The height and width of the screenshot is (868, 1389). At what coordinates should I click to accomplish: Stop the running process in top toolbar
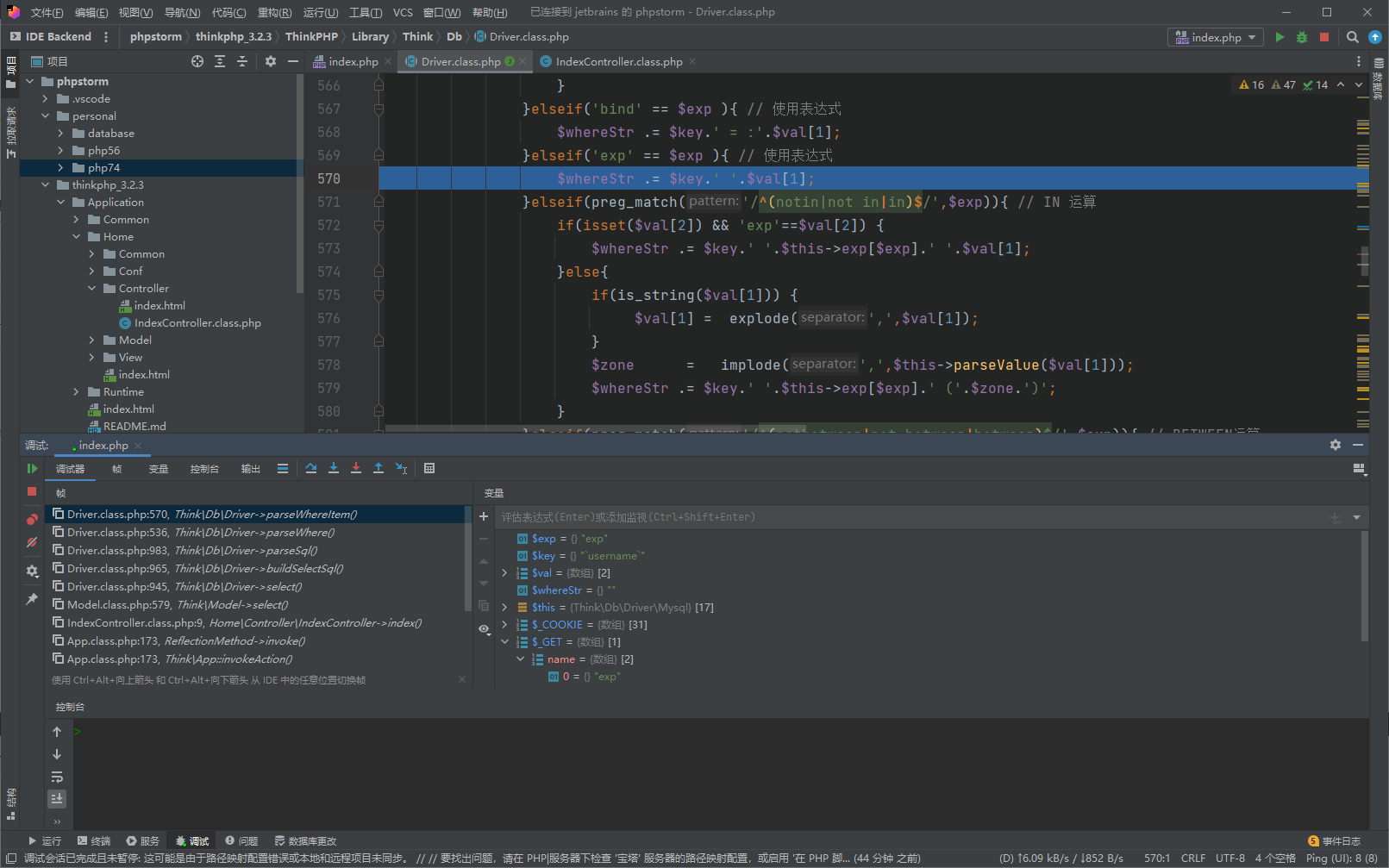pos(1324,37)
